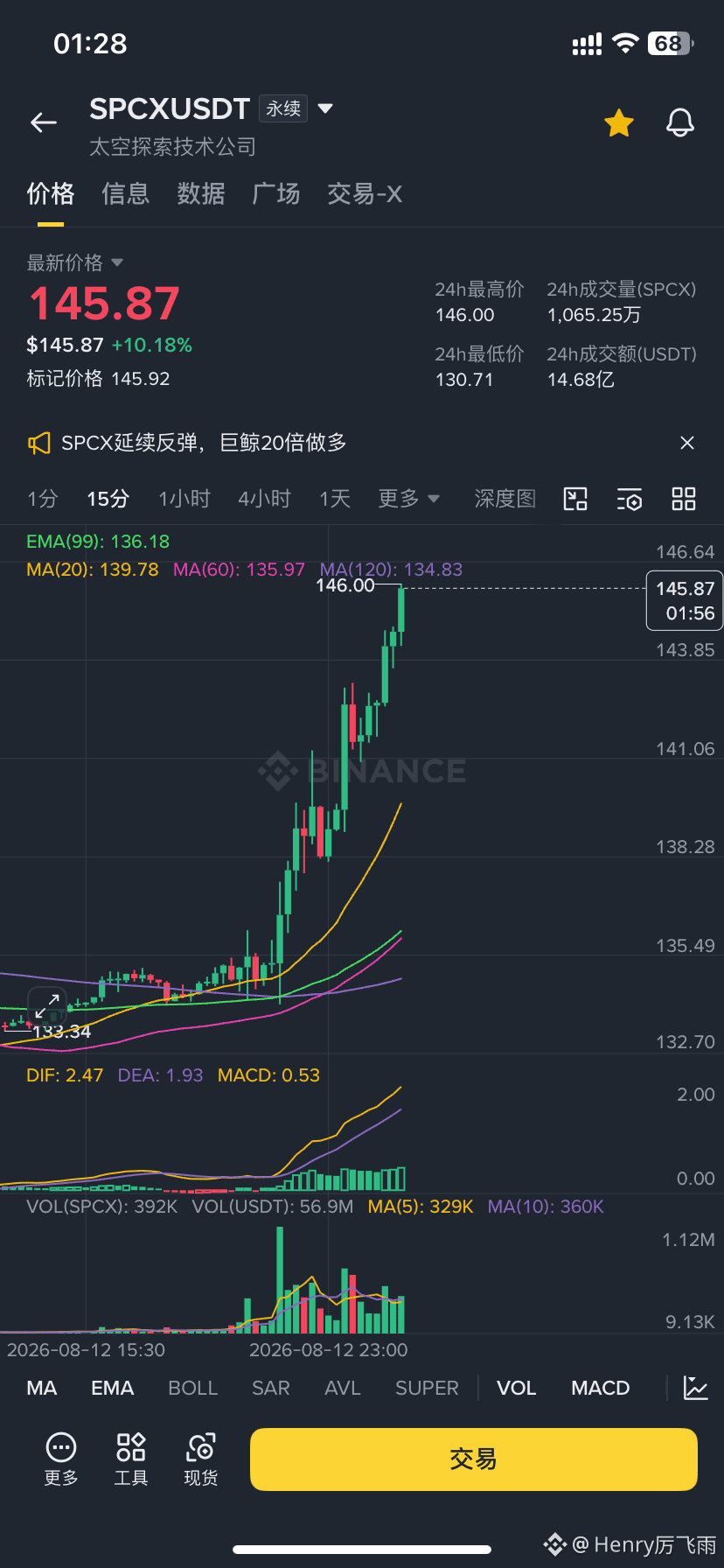Image resolution: width=724 pixels, height=1568 pixels.
Task: Tap the 133.34 low marker on chart
Action: [x=61, y=1032]
